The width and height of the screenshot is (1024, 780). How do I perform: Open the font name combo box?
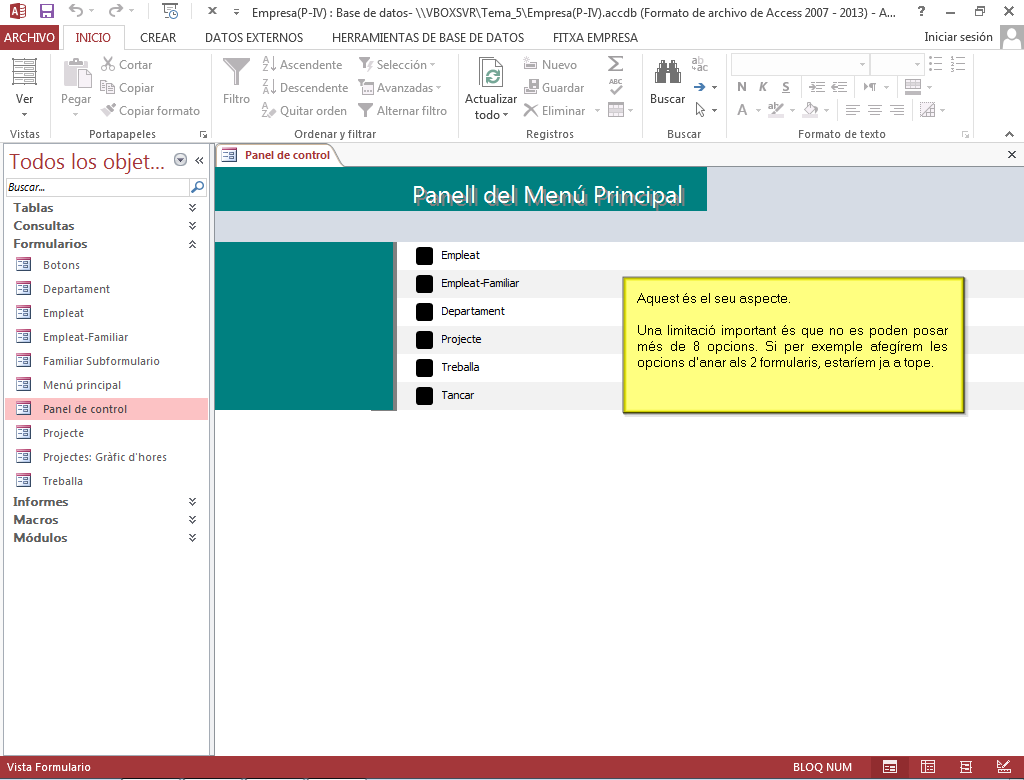pyautogui.click(x=800, y=64)
